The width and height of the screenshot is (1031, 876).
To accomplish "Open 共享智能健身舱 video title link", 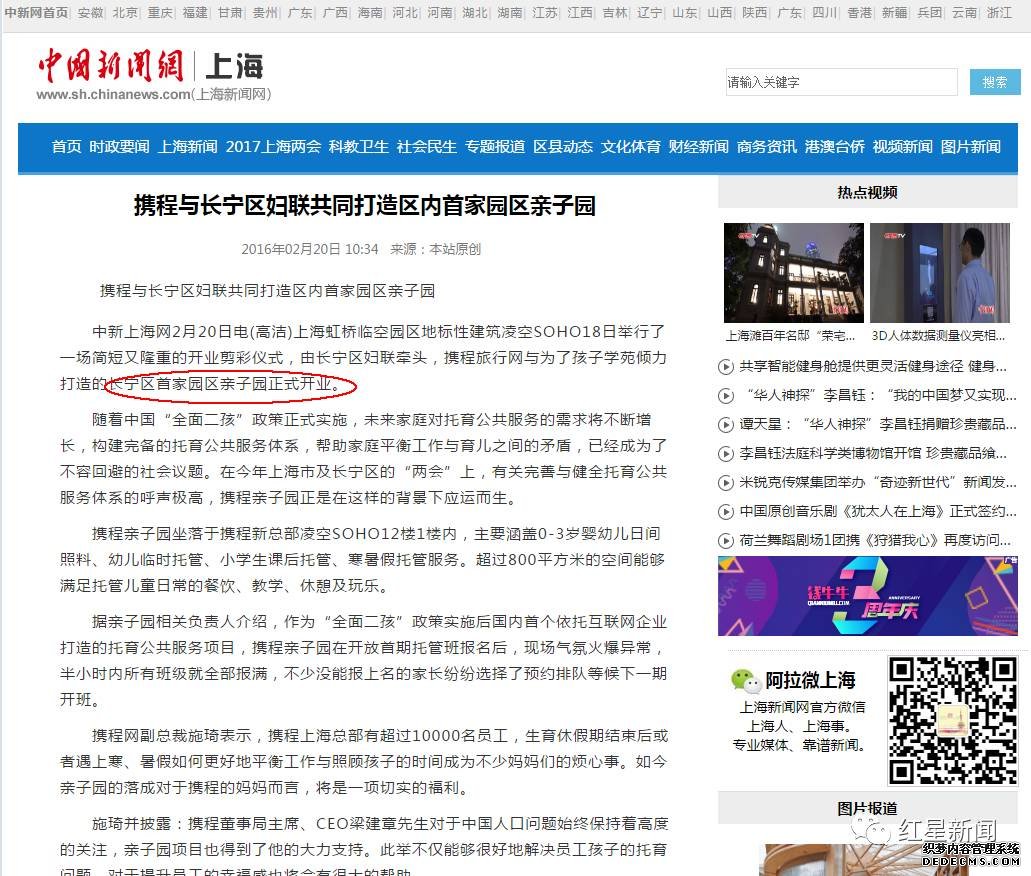I will click(873, 367).
